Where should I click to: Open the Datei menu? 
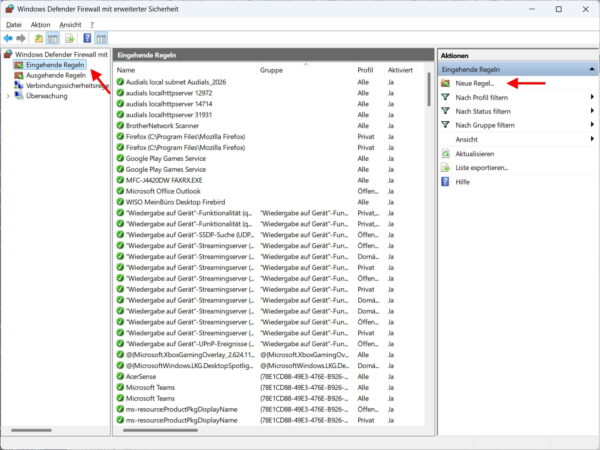click(x=14, y=25)
